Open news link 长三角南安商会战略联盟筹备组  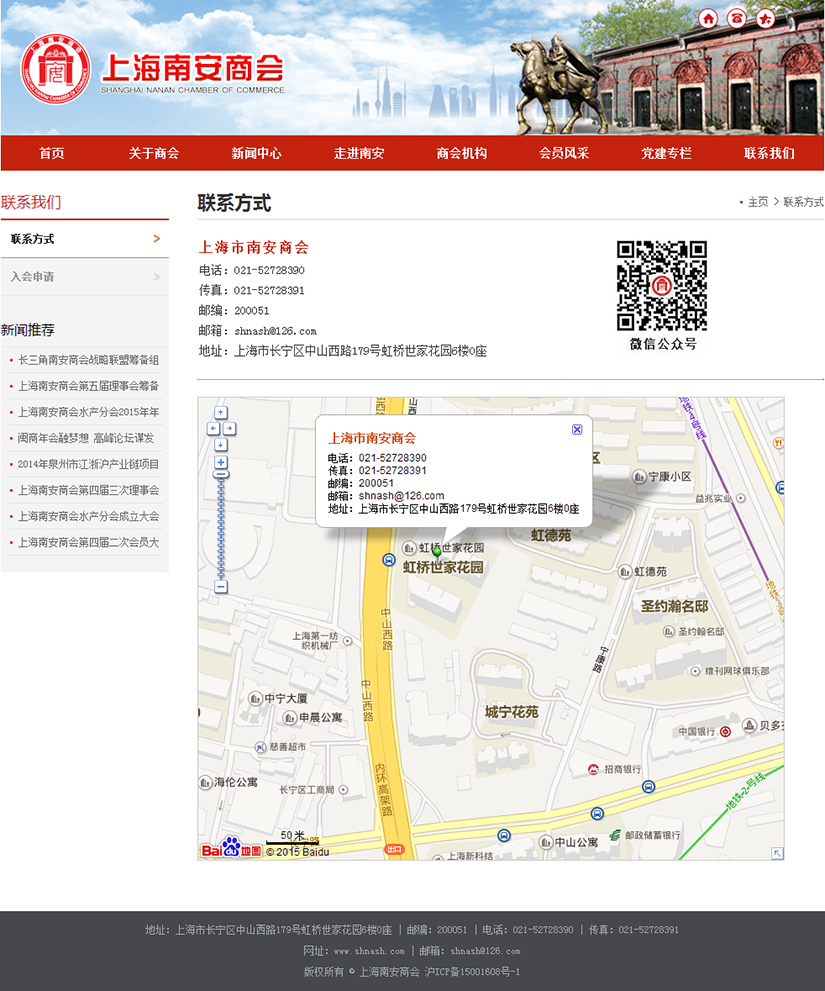coord(88,360)
